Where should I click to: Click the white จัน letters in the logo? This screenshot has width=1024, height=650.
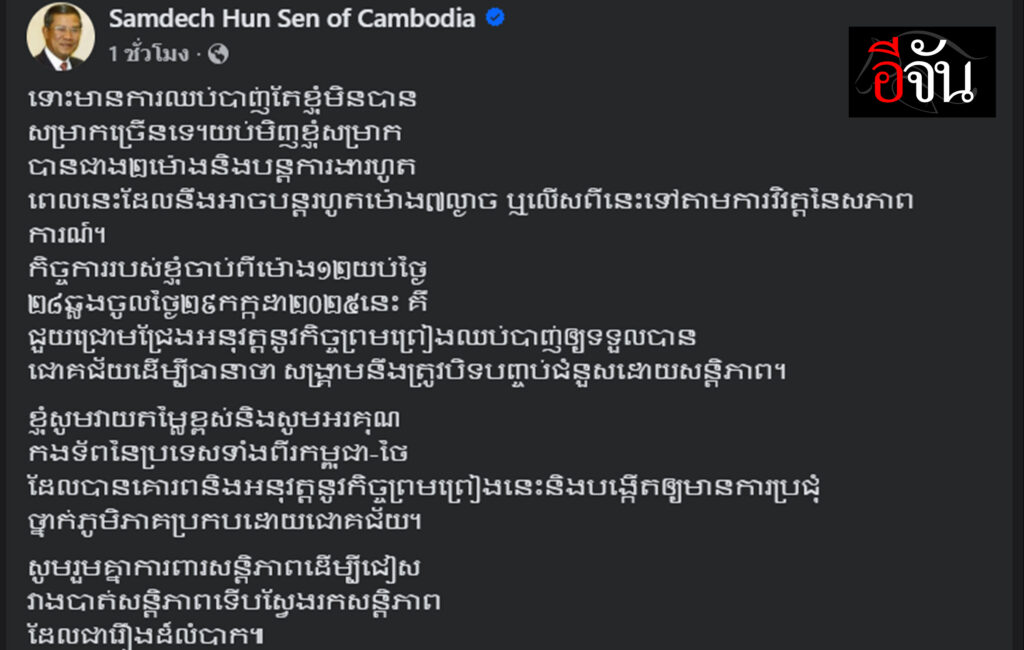coord(944,73)
